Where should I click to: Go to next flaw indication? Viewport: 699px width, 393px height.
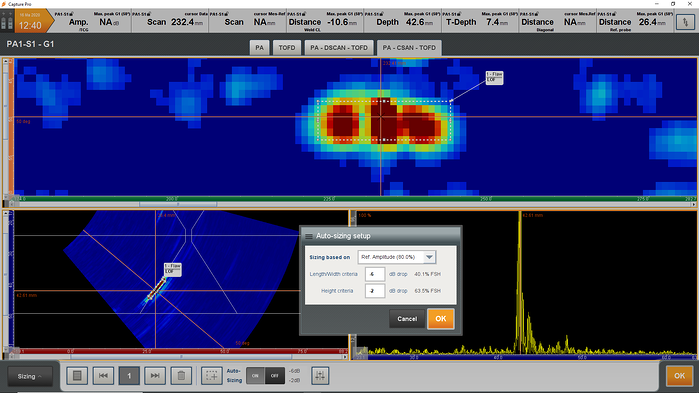pyautogui.click(x=155, y=376)
